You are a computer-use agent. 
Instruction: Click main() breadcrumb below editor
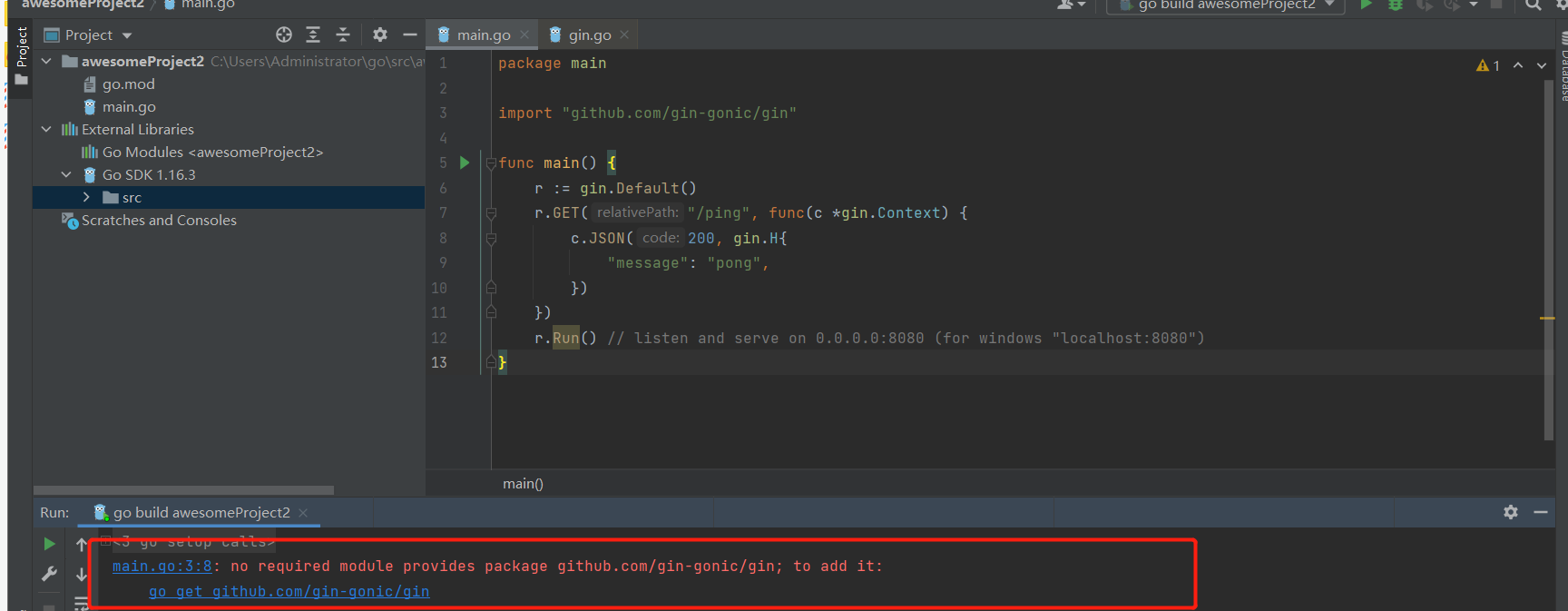(524, 484)
